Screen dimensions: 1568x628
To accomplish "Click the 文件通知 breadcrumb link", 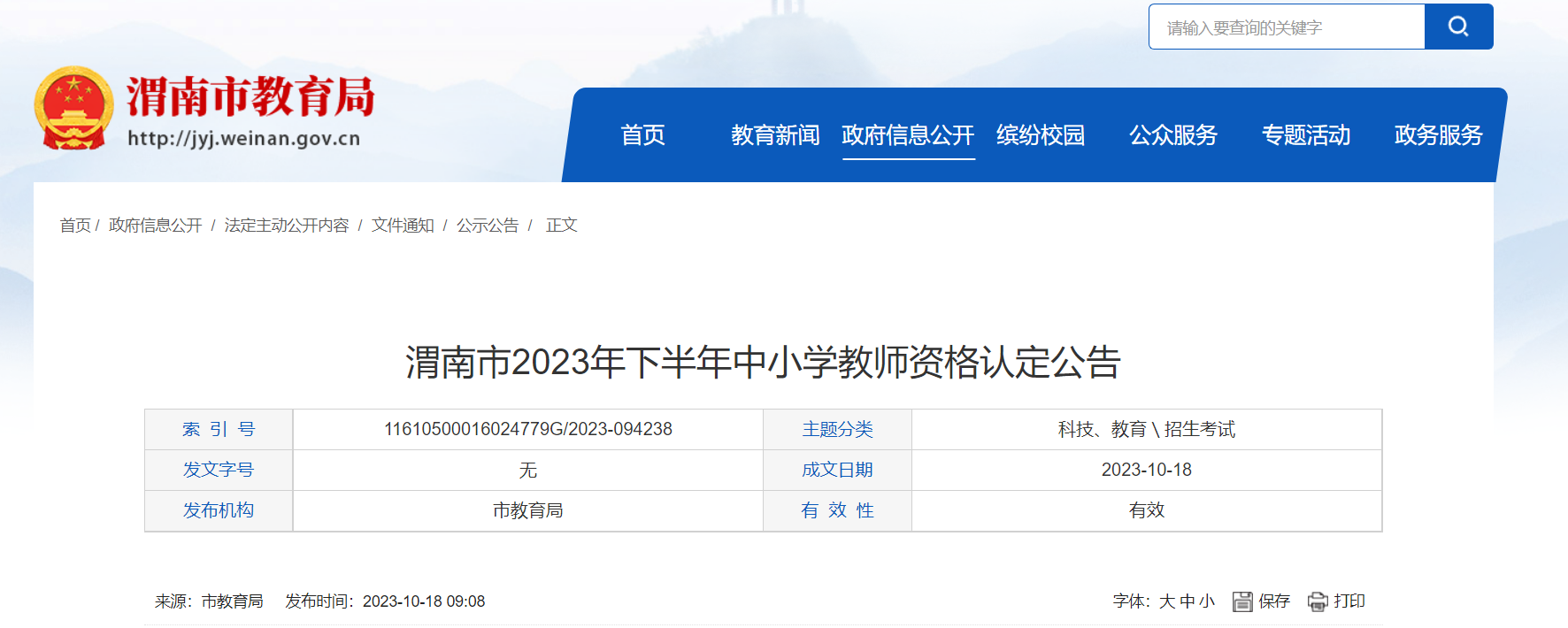I will 403,226.
